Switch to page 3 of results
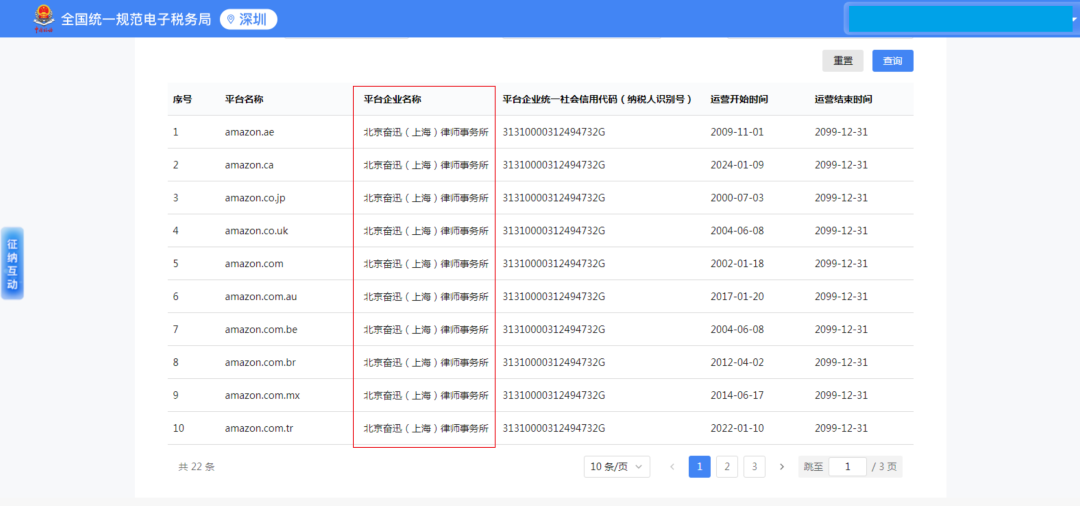This screenshot has width=1080, height=506. tap(754, 467)
